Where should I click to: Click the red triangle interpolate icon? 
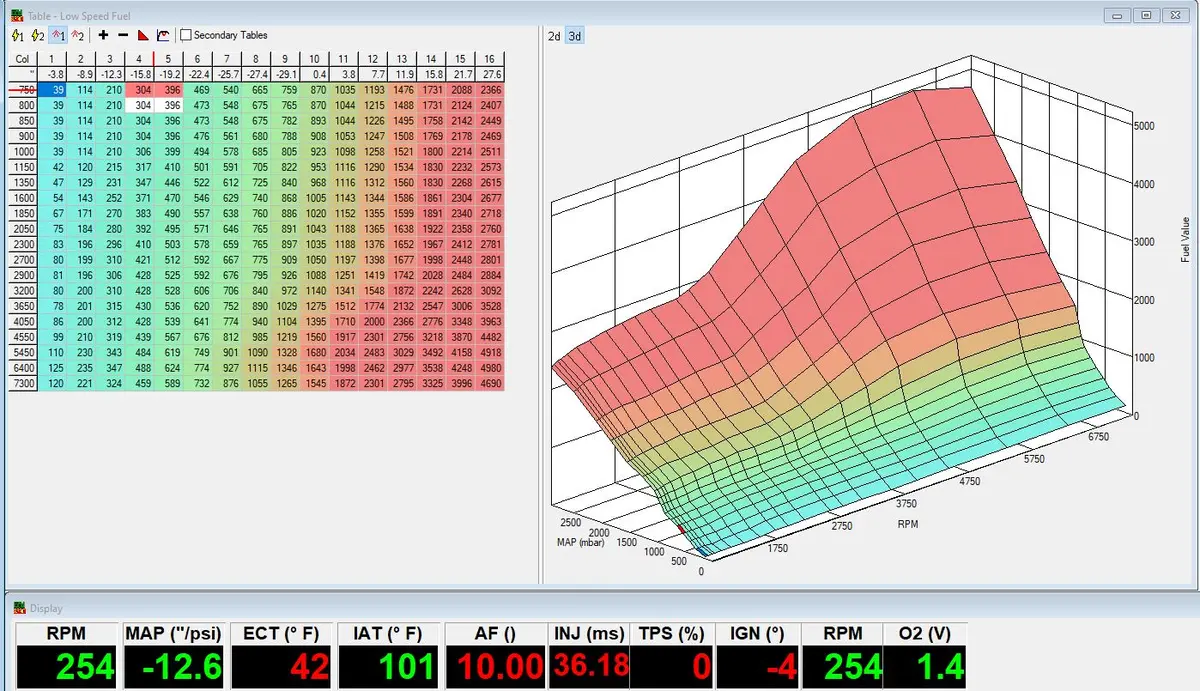pos(142,35)
